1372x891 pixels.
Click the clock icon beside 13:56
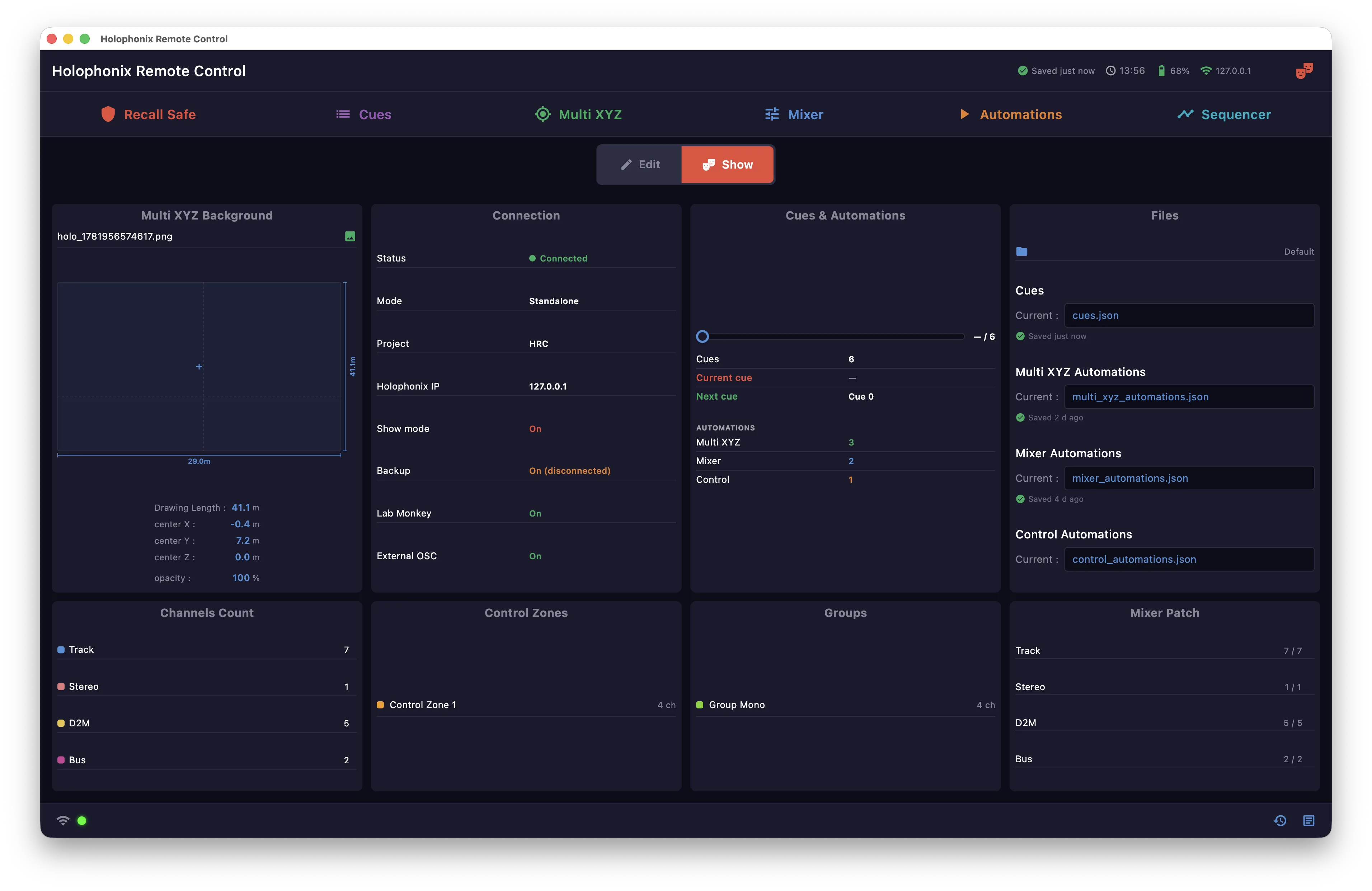pyautogui.click(x=1110, y=71)
